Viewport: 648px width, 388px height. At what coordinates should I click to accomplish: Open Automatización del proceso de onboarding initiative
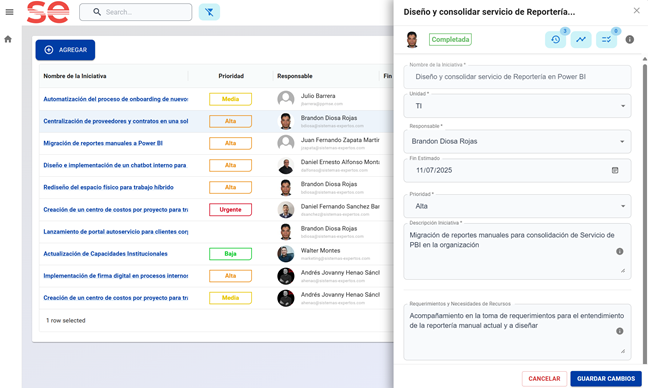click(x=116, y=99)
